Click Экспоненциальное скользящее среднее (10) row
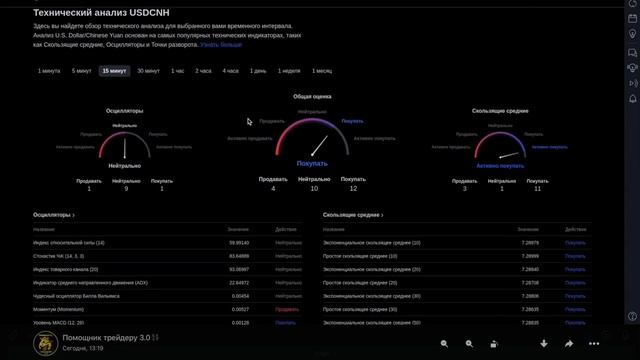 click(x=457, y=243)
